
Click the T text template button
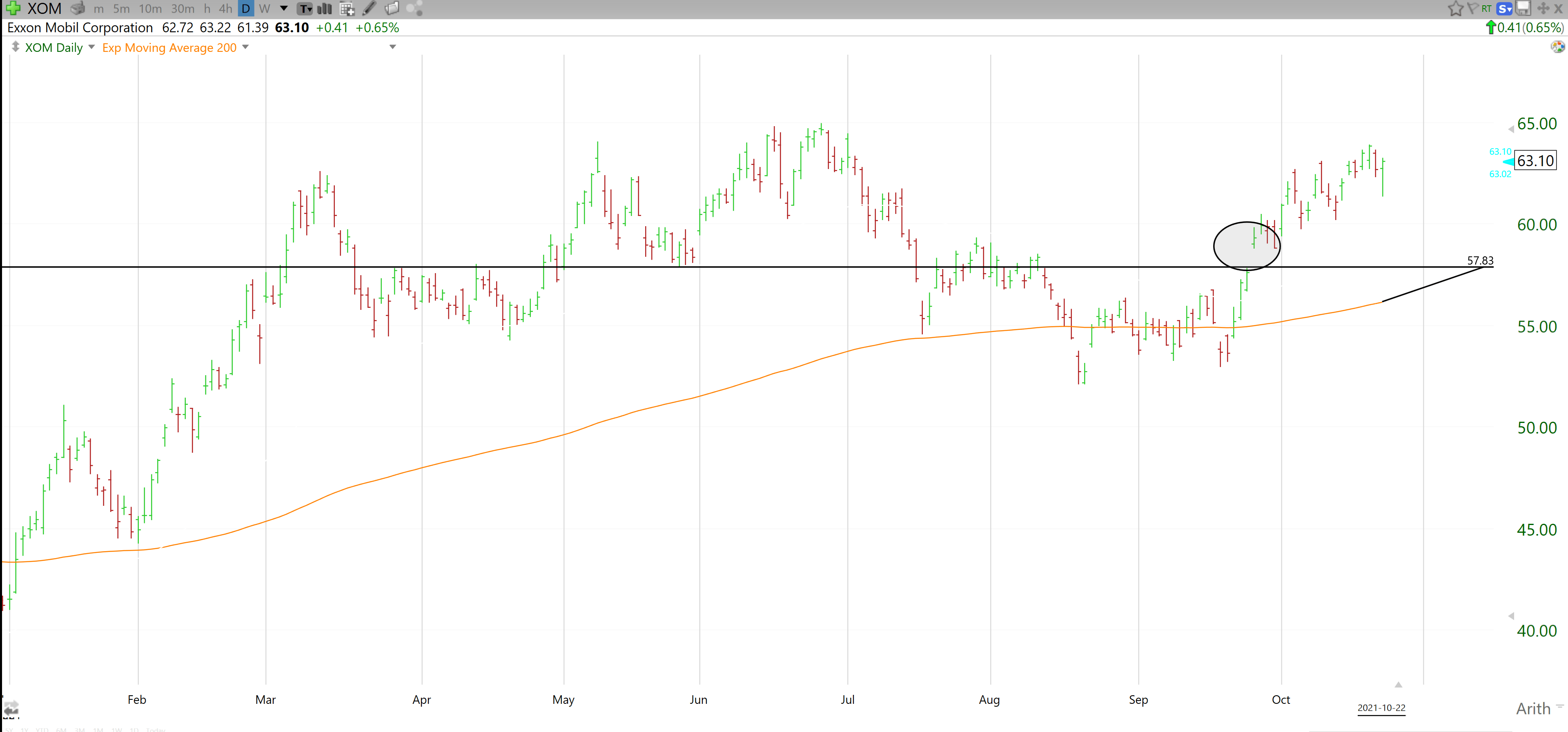coord(305,9)
